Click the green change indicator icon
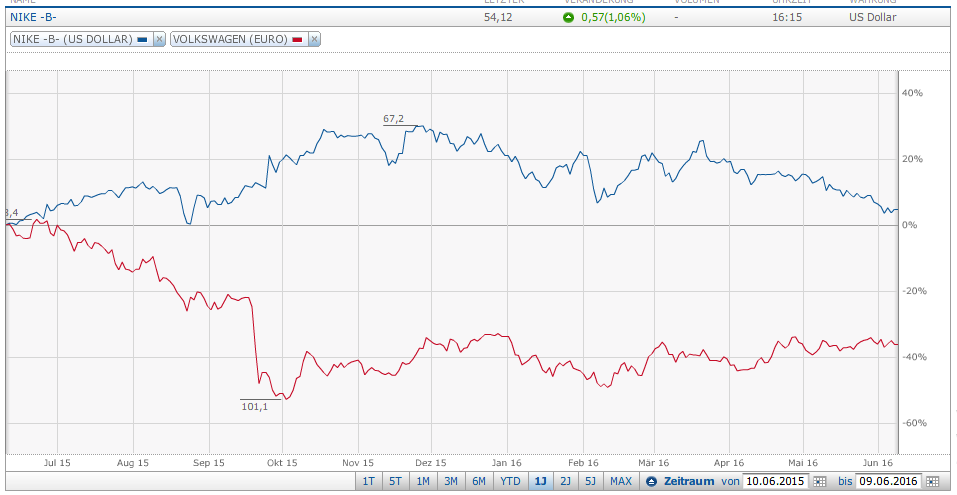Viewport: 957px width, 495px height. pyautogui.click(x=568, y=18)
